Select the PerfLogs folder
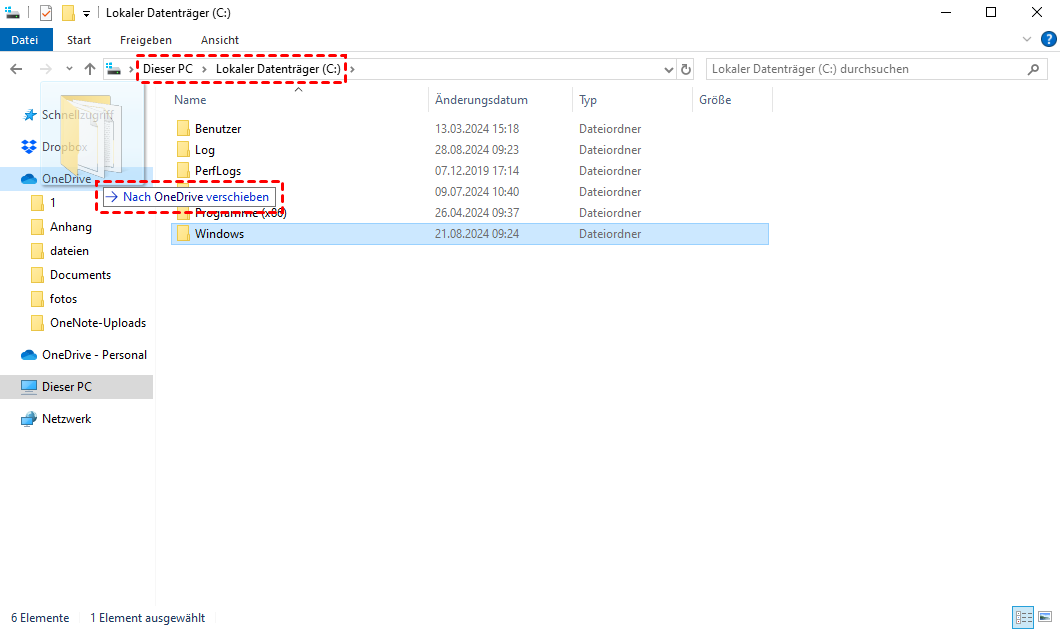 pos(218,170)
